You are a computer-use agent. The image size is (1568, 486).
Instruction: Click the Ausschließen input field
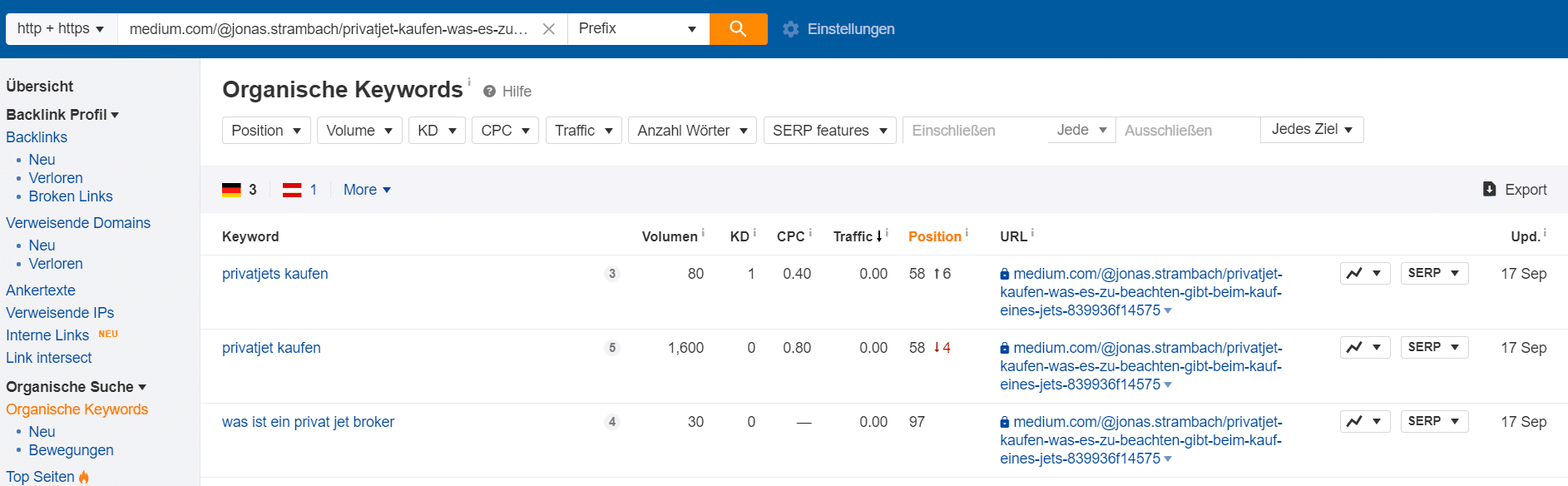(x=1188, y=131)
